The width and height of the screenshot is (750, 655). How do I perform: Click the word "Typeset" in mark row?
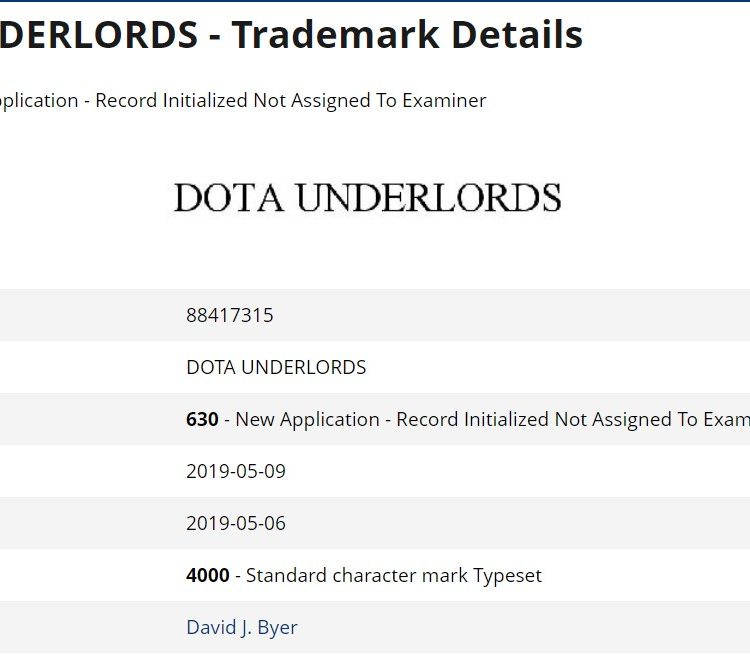507,576
